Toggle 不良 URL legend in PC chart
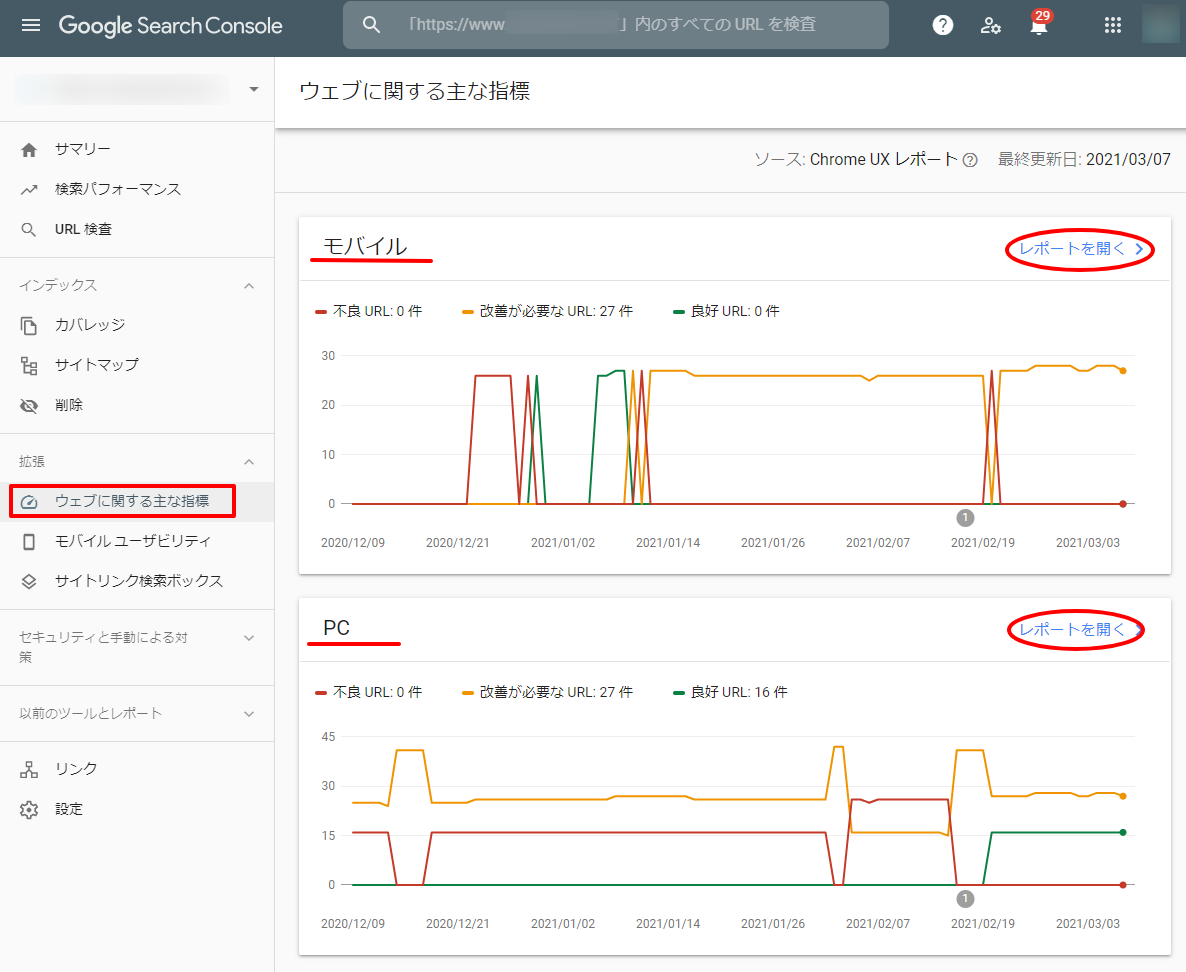Viewport: 1186px width, 972px height. tap(368, 693)
